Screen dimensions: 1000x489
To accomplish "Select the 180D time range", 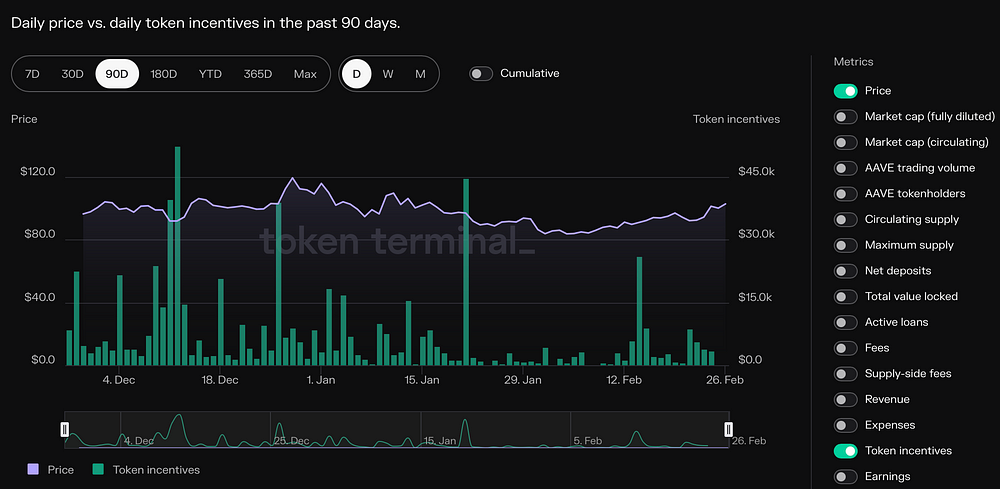I will [x=163, y=74].
